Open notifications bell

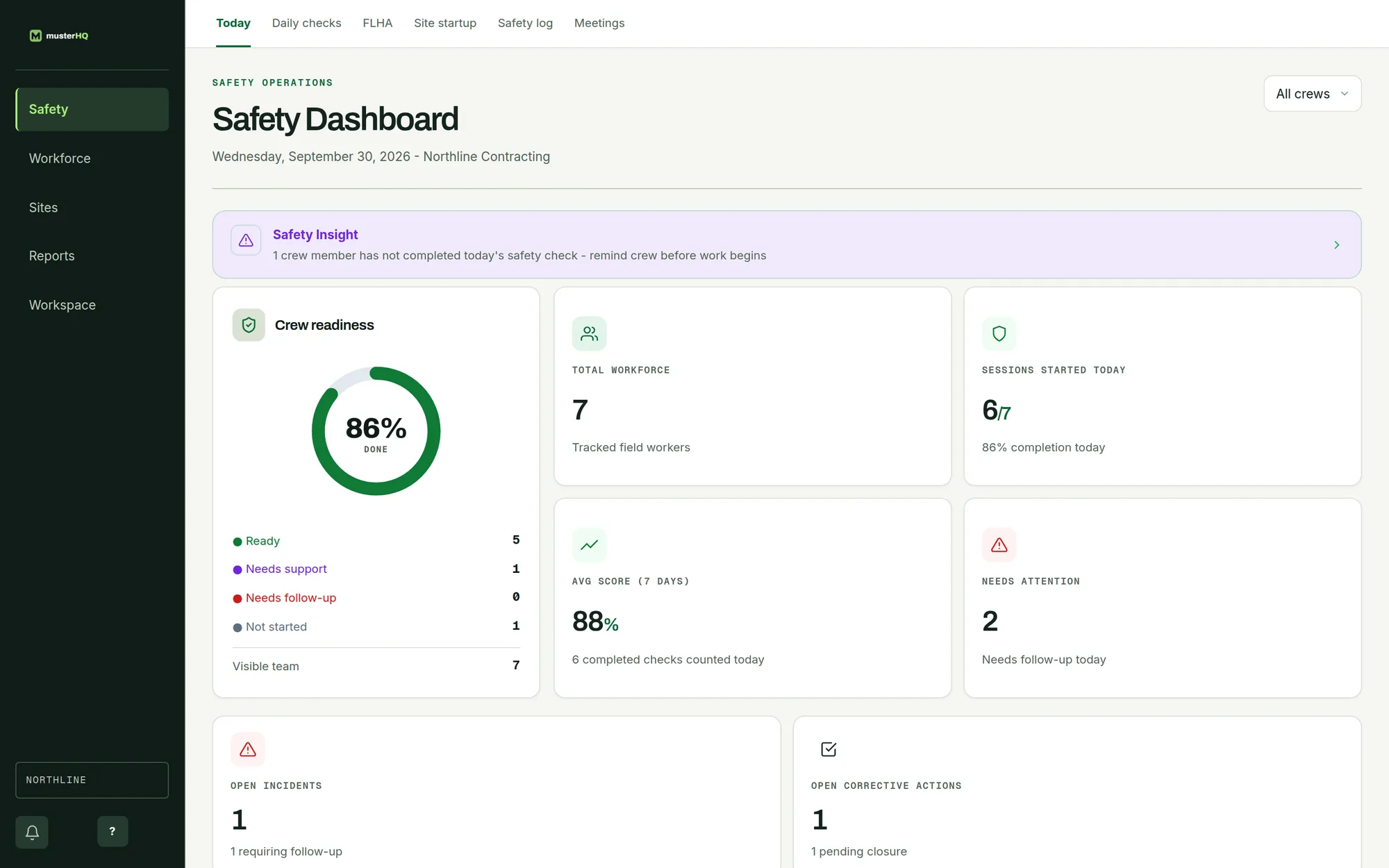pyautogui.click(x=32, y=832)
